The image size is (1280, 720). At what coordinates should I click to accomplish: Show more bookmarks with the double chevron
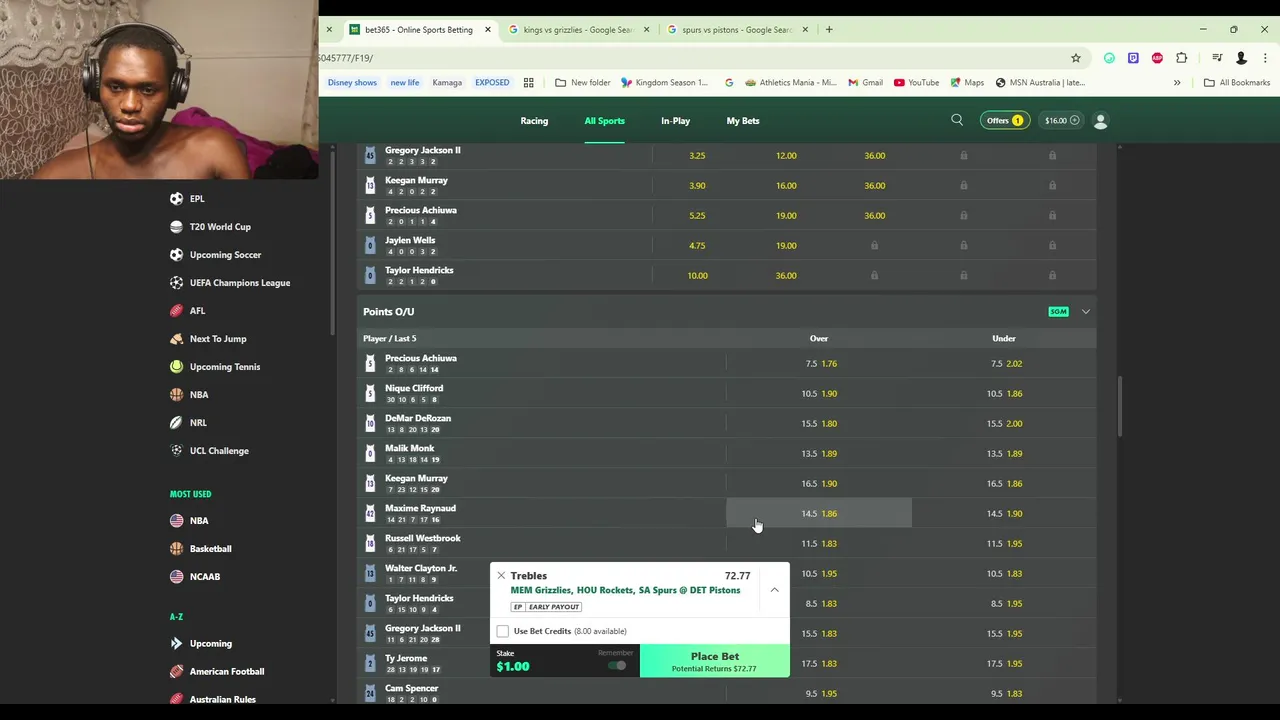point(1177,82)
